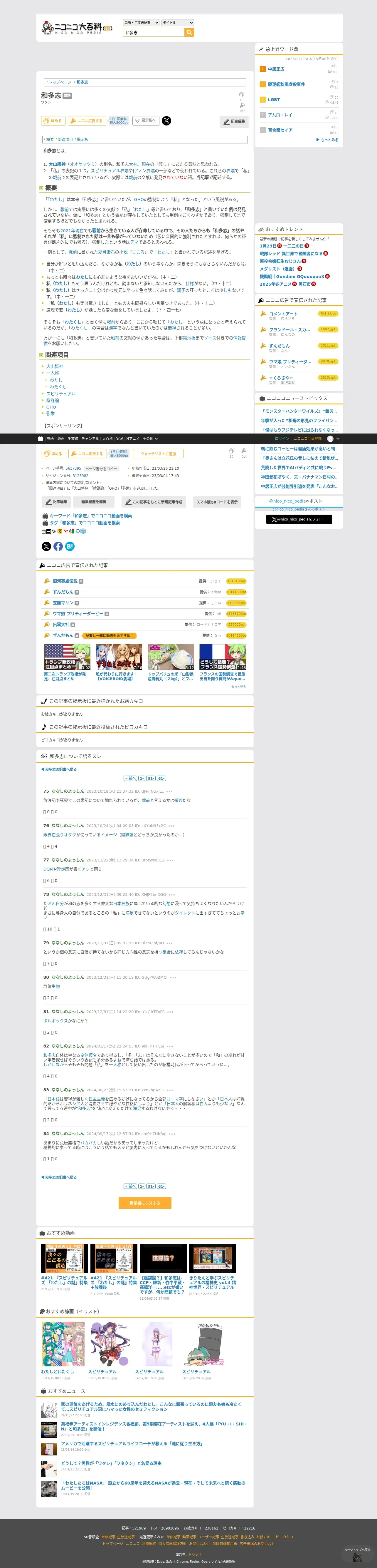The image size is (377, 1568).
Task: Click 大百科 in the black nav bar
Action: click(108, 438)
